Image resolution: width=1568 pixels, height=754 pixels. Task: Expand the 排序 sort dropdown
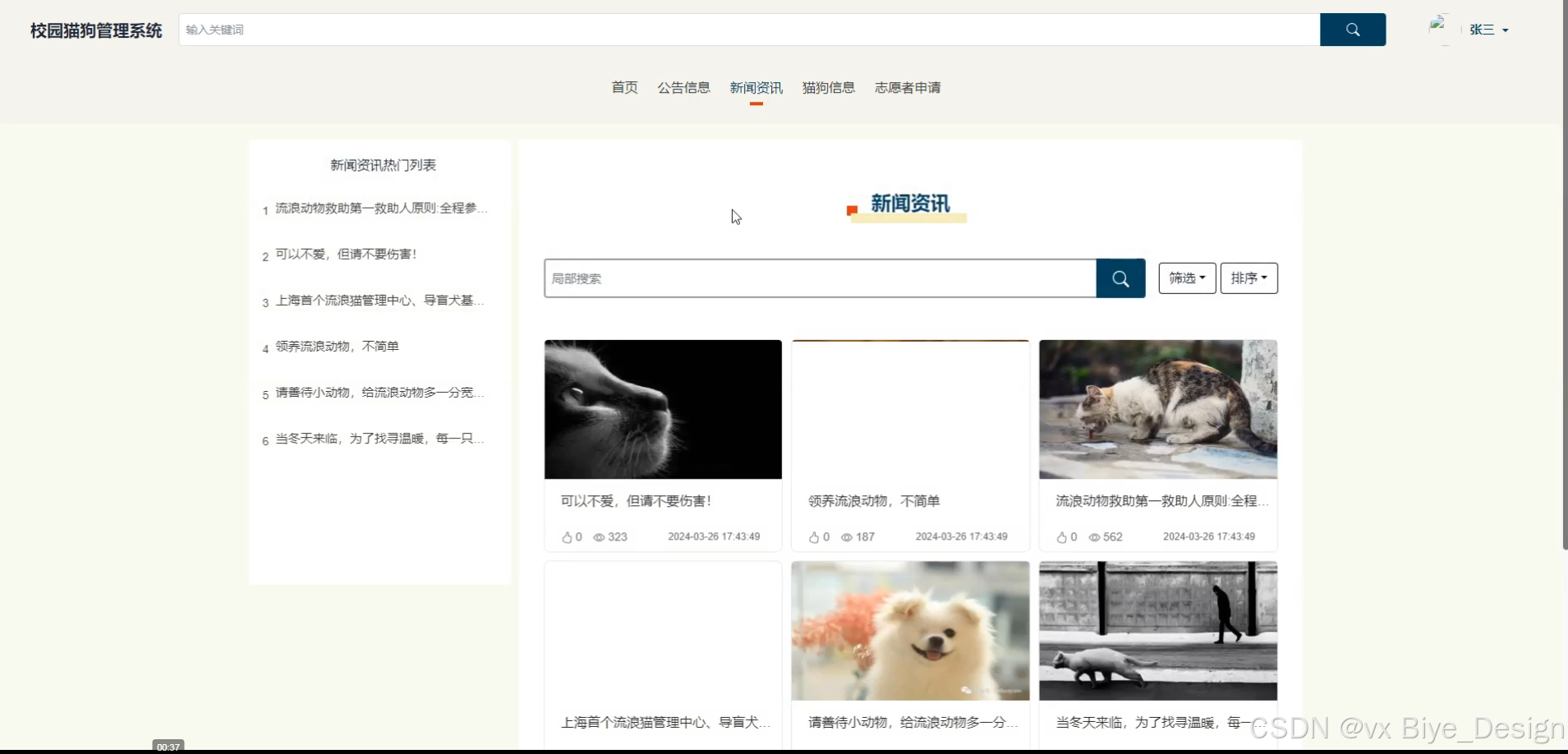1248,278
